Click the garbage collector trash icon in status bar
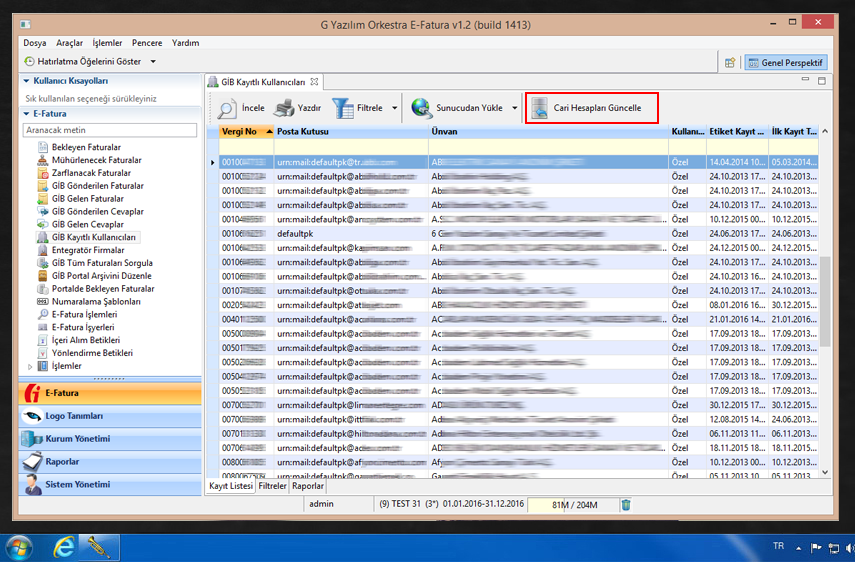The height and width of the screenshot is (562, 855). (626, 505)
